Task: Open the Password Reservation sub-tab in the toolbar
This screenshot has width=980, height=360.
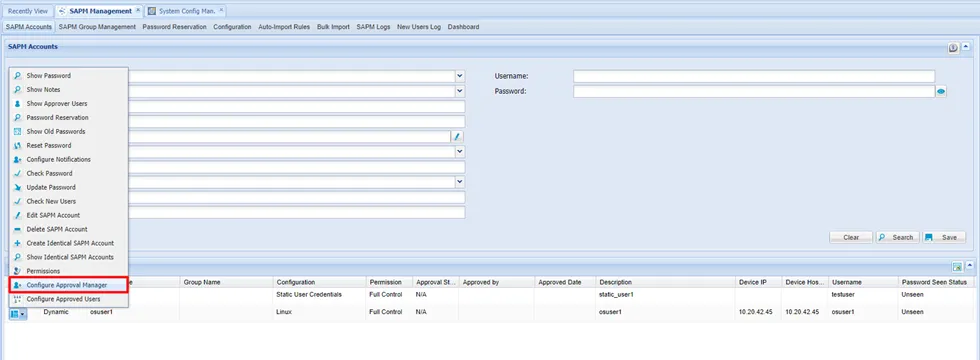Action: (174, 27)
